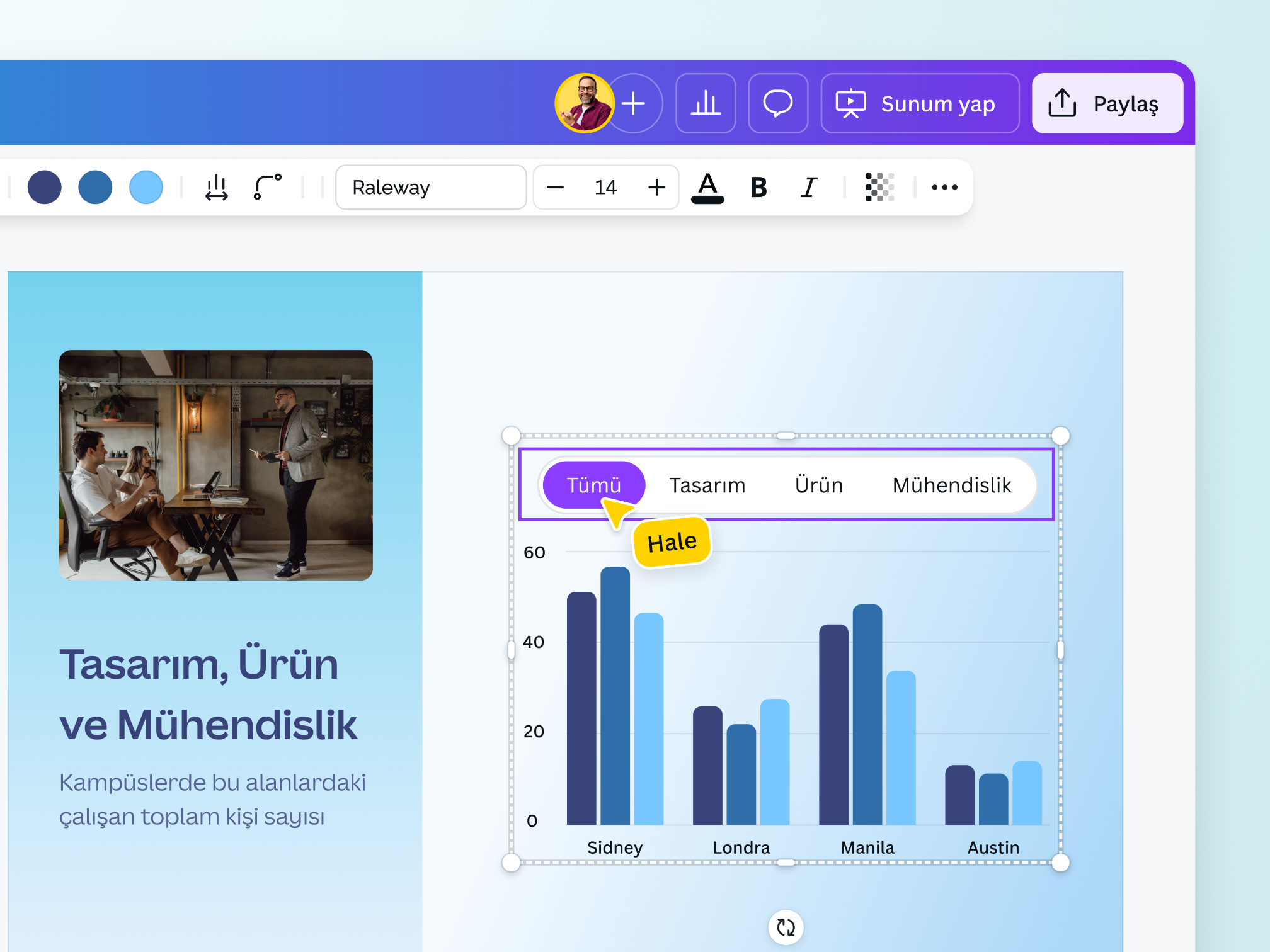Click the Paylaş share button

pos(1107,103)
